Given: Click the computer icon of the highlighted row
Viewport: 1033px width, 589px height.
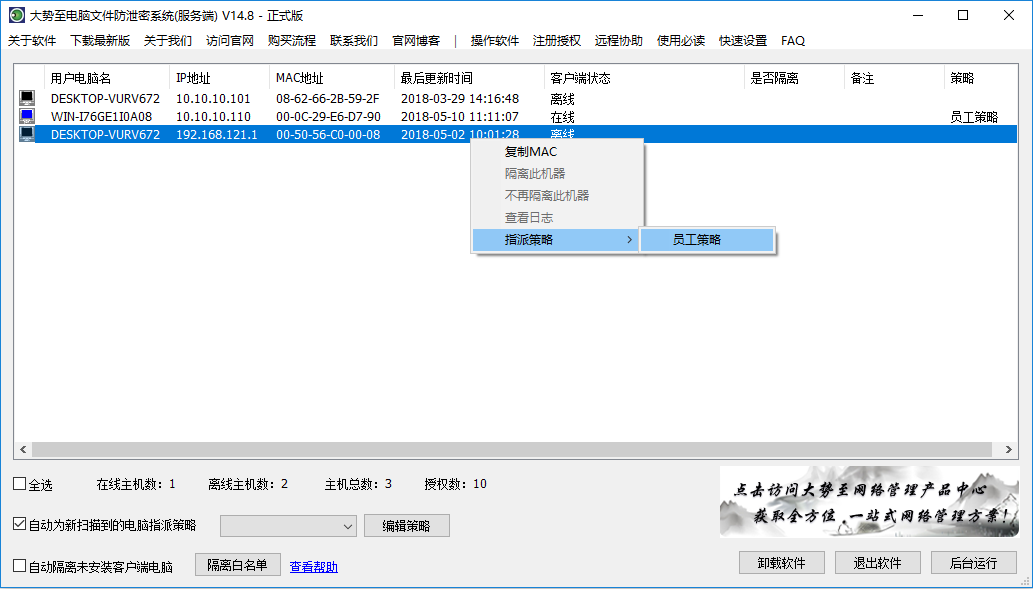Looking at the screenshot, I should [27, 134].
